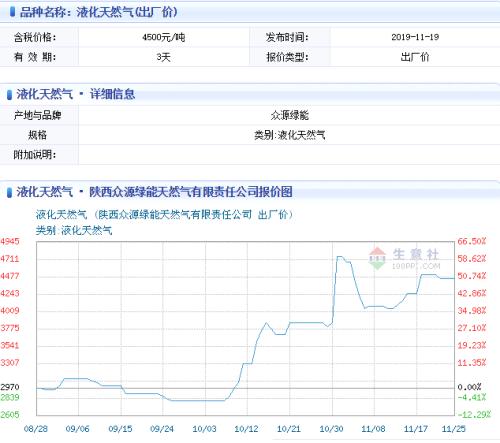
Task: Click the x-axis date 08/28
Action: point(36,429)
